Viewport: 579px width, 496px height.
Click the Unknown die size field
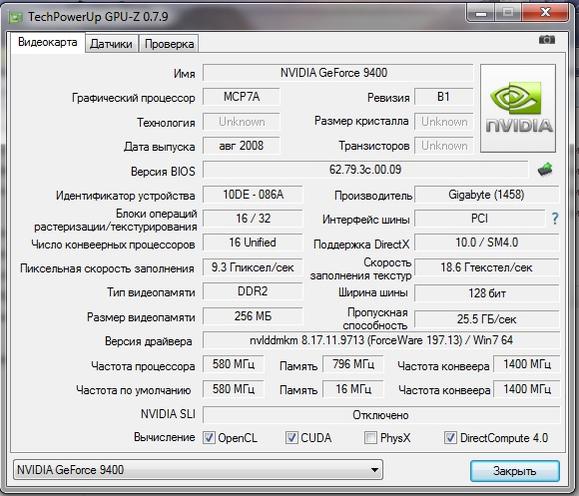pos(443,122)
